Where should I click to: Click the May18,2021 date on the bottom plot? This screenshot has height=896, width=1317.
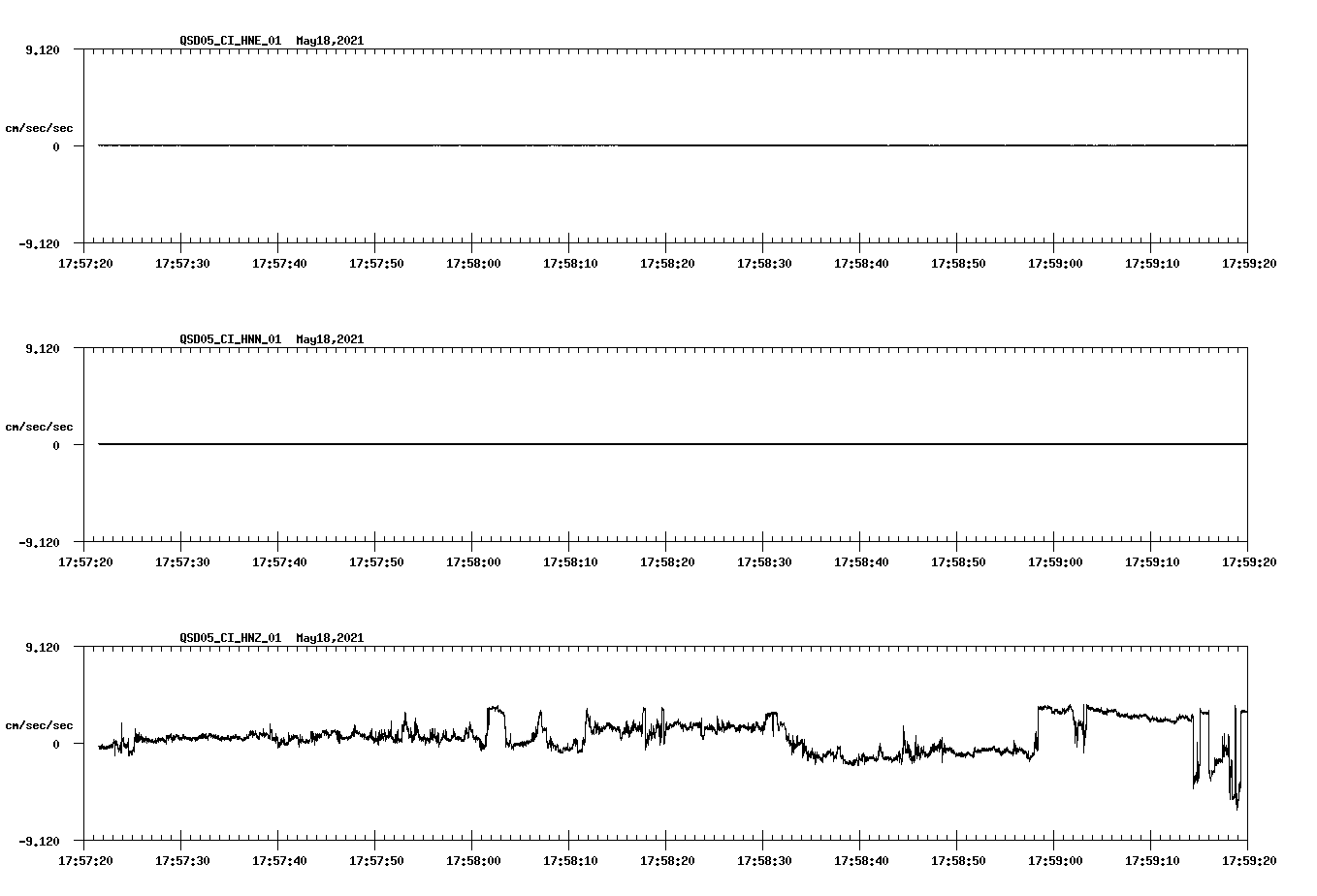[330, 638]
